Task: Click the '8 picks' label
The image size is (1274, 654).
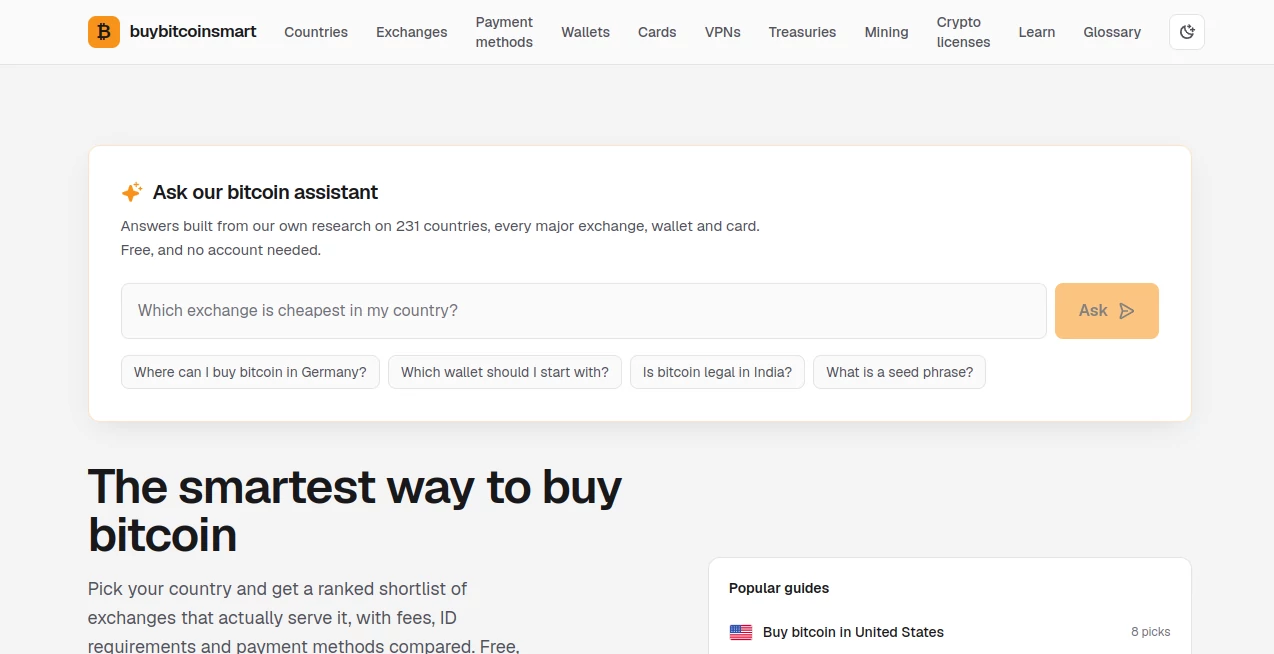Action: click(x=1151, y=632)
